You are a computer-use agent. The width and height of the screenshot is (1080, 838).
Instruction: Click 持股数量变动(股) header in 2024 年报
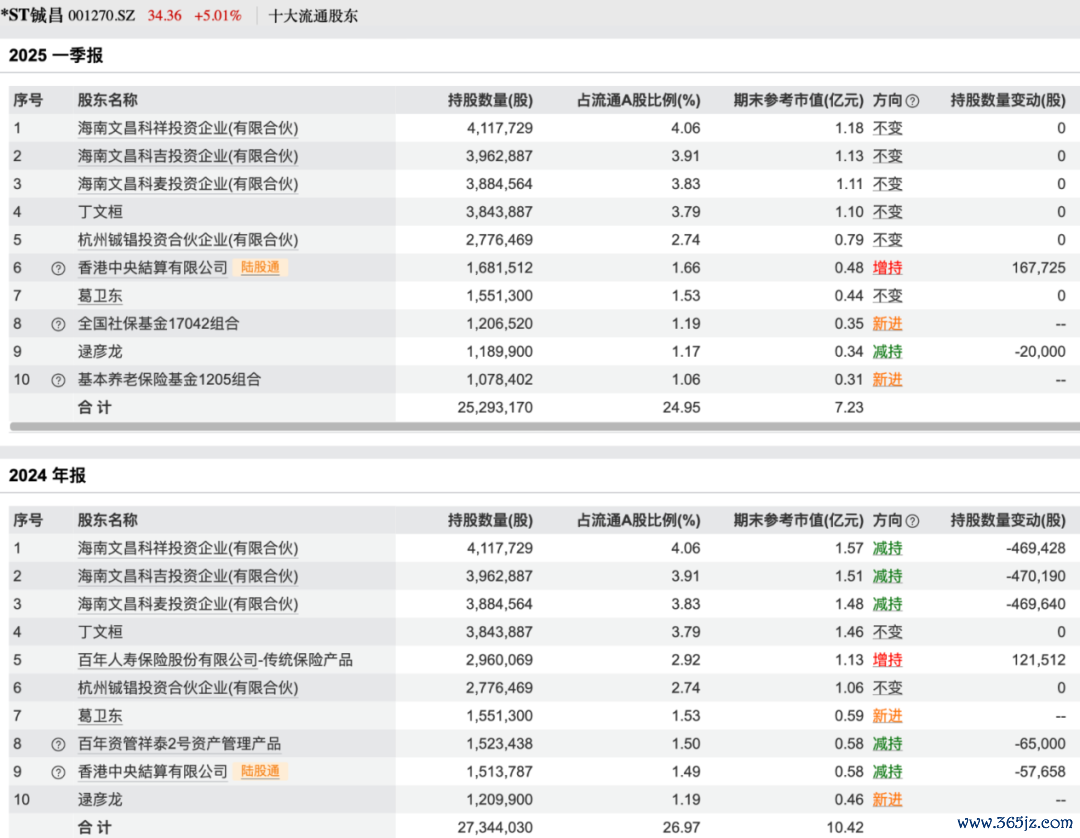pos(1007,520)
